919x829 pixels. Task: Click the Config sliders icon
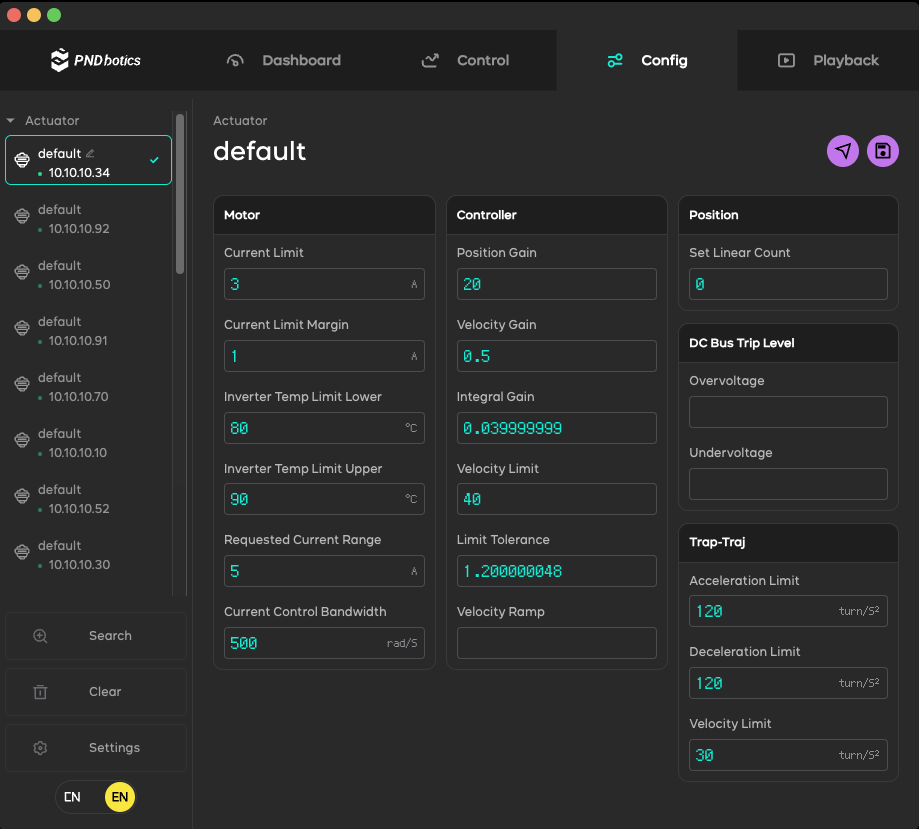point(615,60)
